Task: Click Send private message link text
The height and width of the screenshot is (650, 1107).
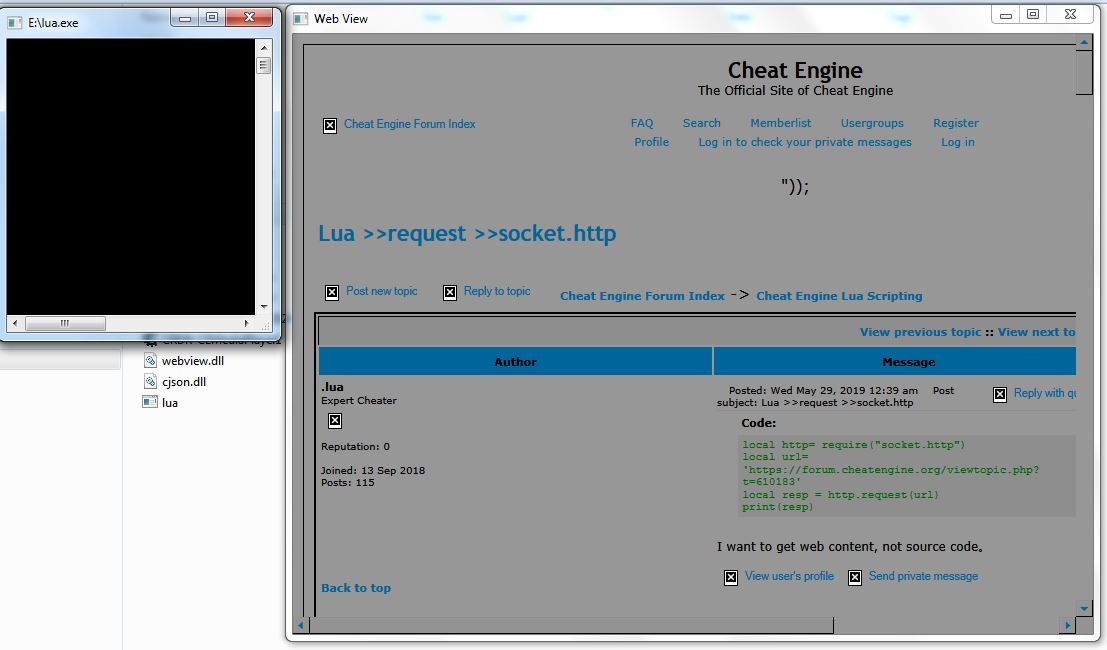Action: click(x=923, y=576)
